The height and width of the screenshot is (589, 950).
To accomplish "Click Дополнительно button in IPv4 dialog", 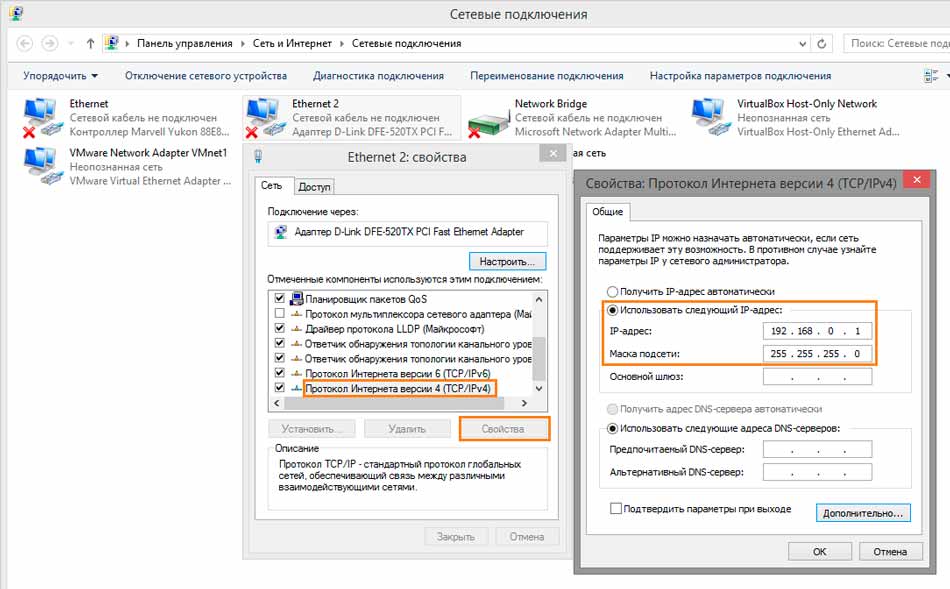I will 863,513.
